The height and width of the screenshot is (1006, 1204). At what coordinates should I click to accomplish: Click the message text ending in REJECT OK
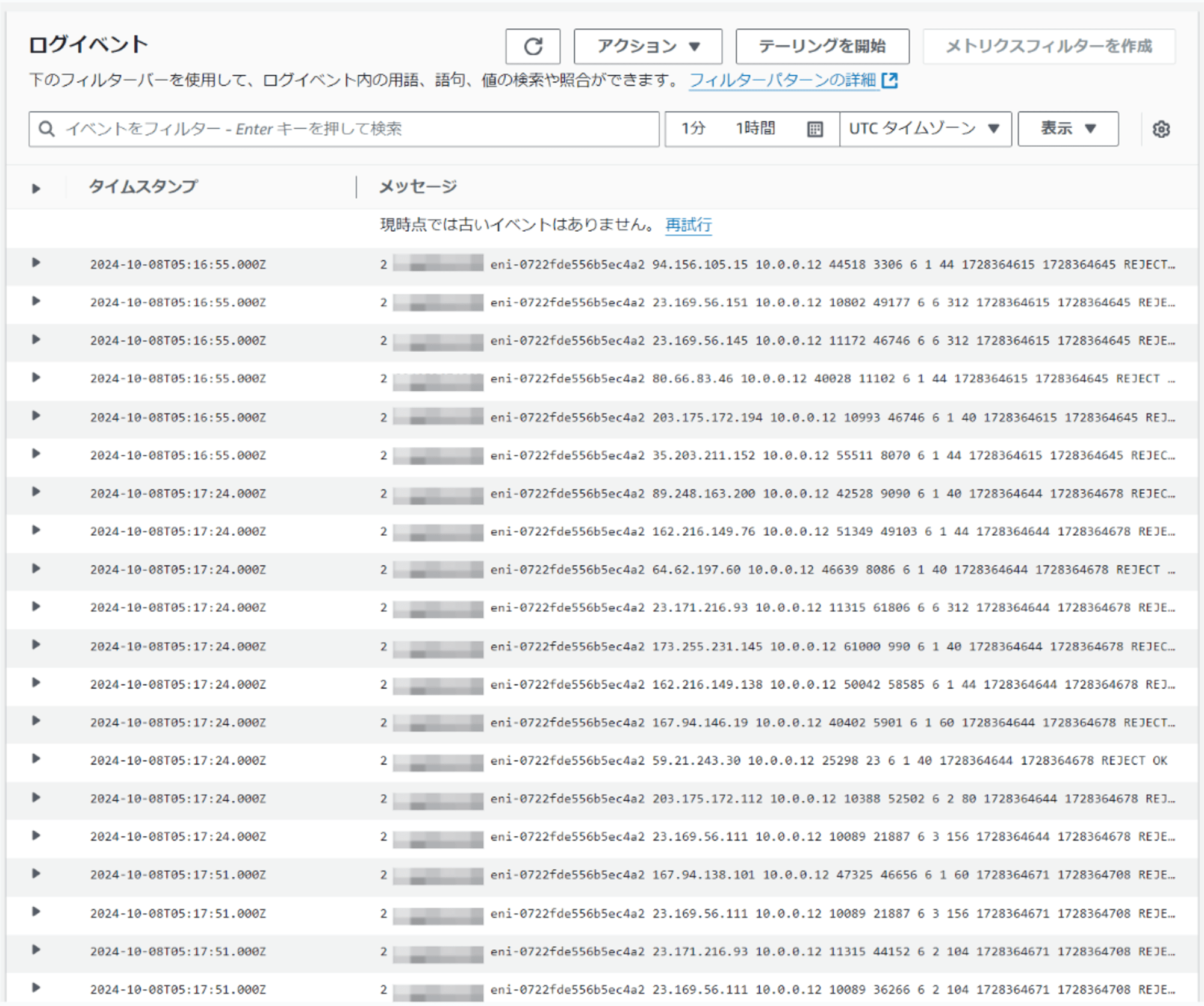pos(774,761)
